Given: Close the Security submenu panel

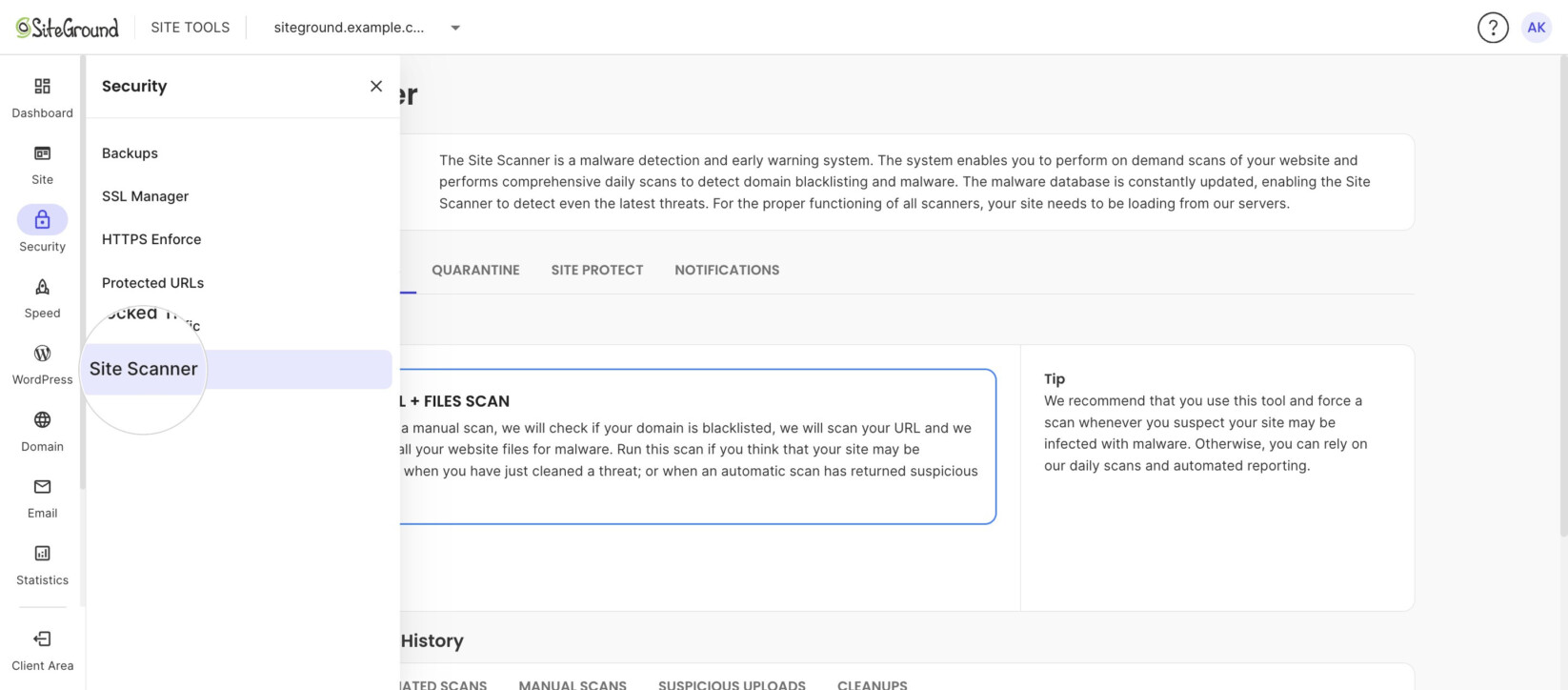Looking at the screenshot, I should coord(376,86).
